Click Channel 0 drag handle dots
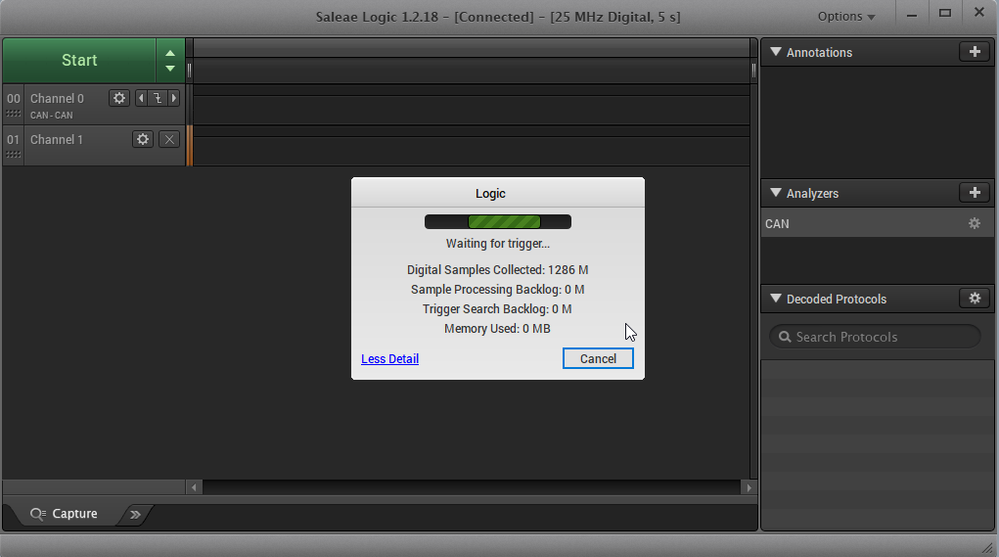 pyautogui.click(x=13, y=113)
